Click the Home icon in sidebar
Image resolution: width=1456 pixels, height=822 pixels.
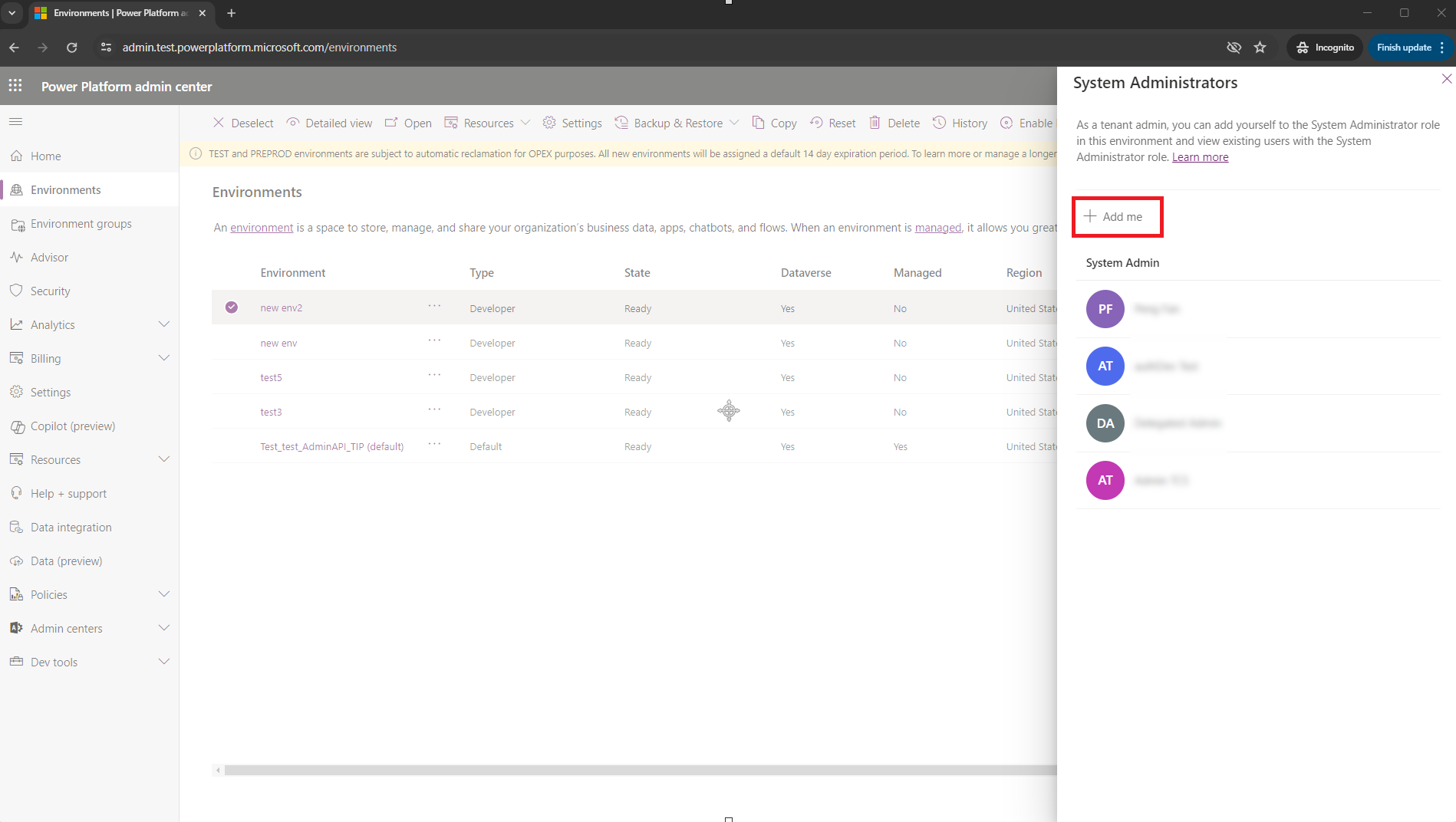(x=16, y=156)
